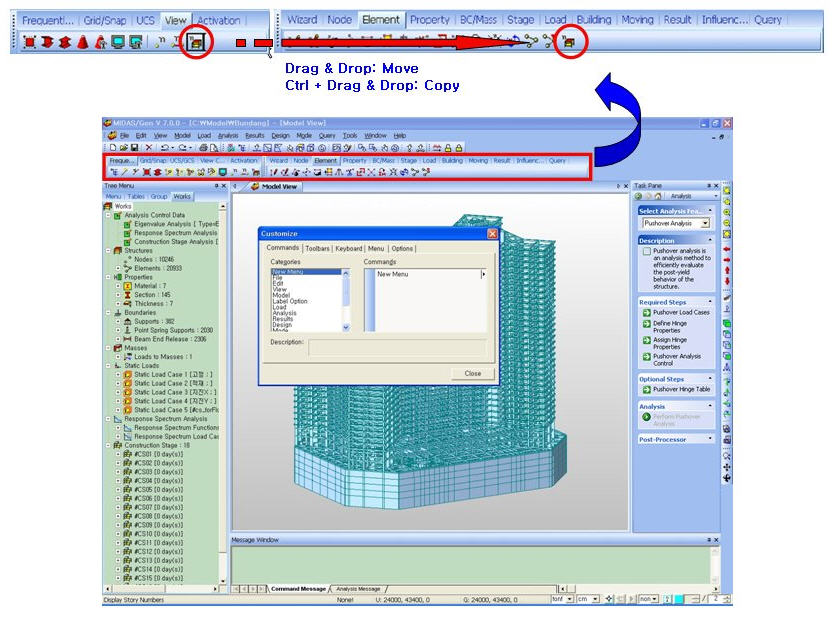Viewport: 832px width, 620px height.
Task: Select the Analysis Message tab
Action: (x=357, y=589)
